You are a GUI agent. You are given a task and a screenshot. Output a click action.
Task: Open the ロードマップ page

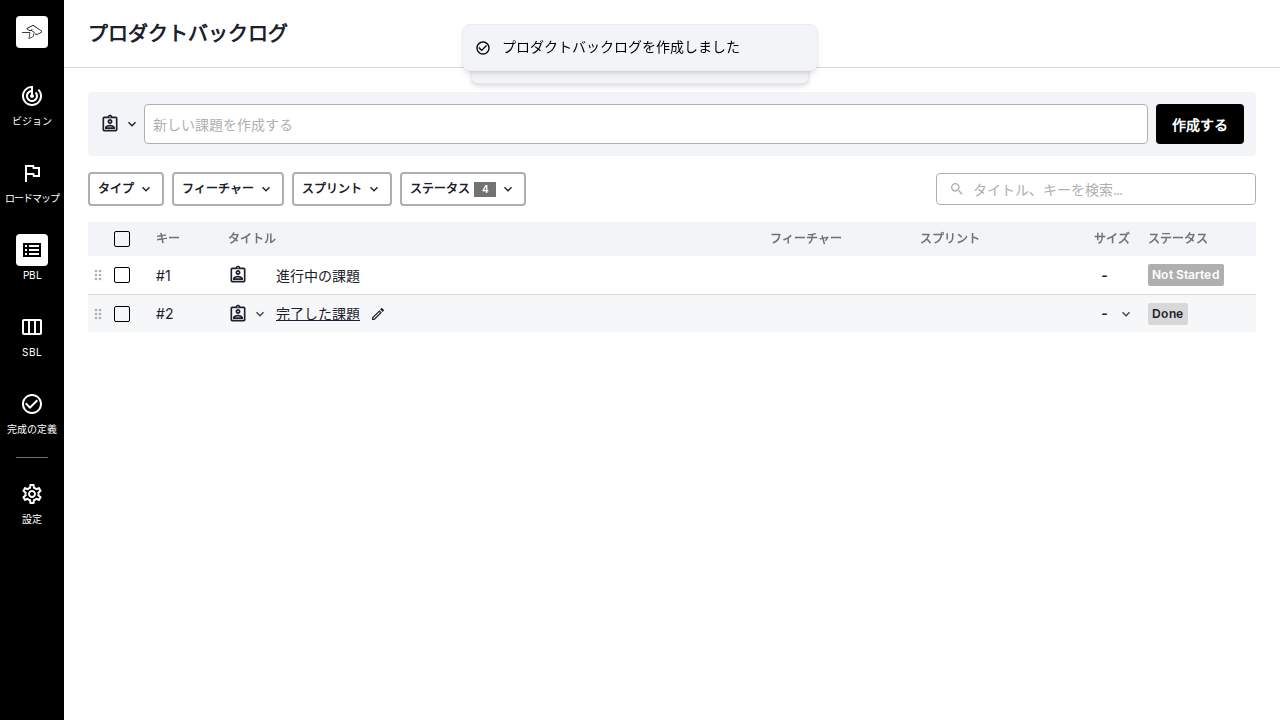(x=32, y=184)
